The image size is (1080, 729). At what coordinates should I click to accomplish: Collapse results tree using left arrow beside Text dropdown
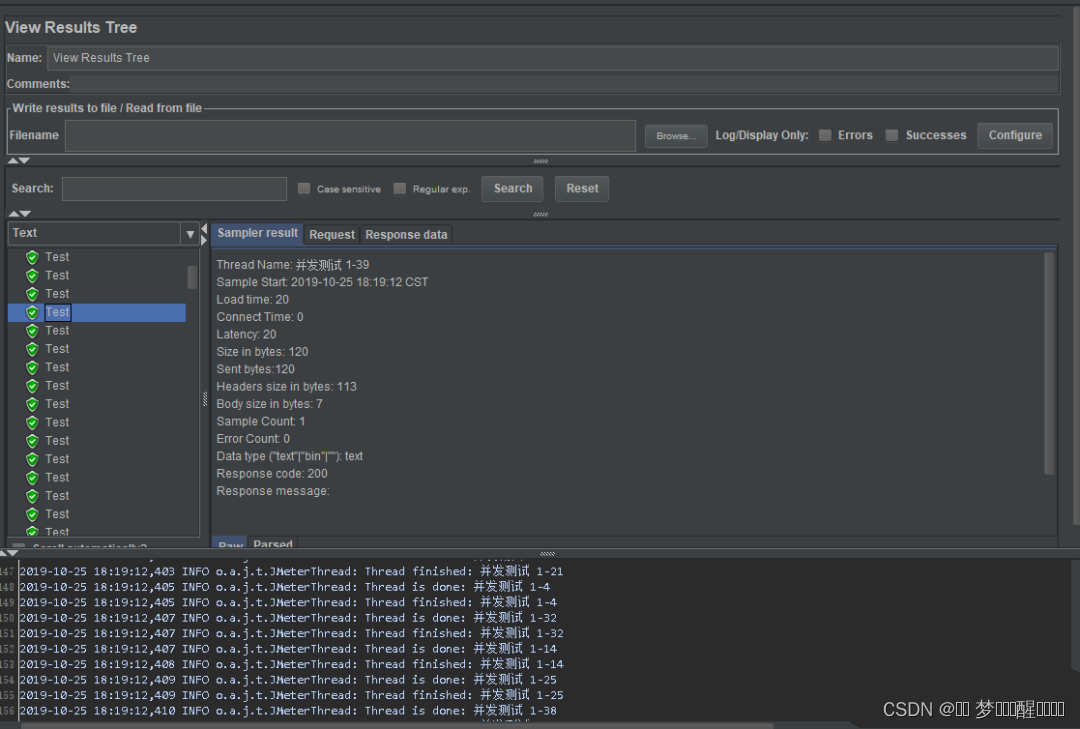pyautogui.click(x=204, y=229)
